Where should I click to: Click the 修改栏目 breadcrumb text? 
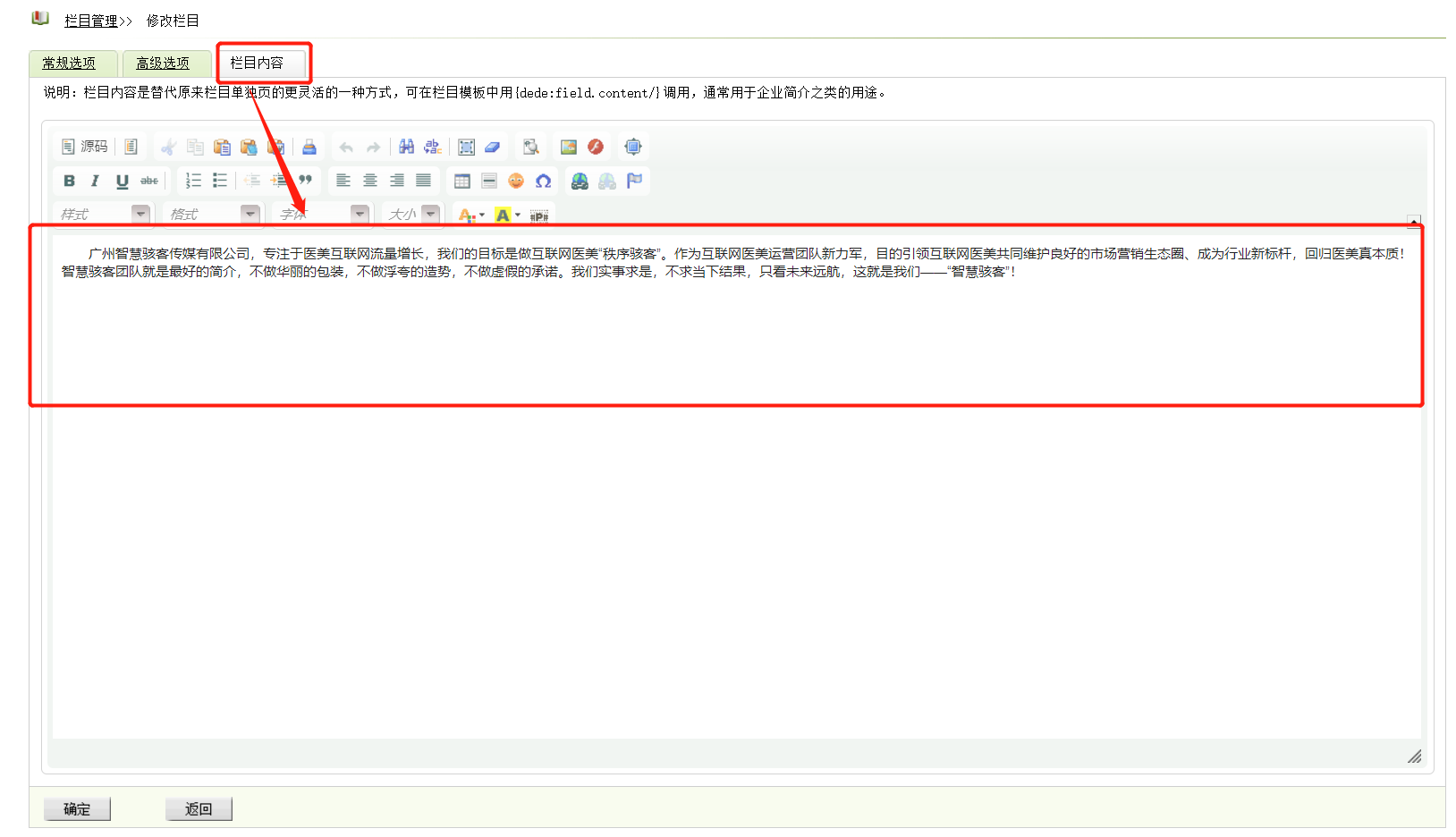(x=173, y=21)
